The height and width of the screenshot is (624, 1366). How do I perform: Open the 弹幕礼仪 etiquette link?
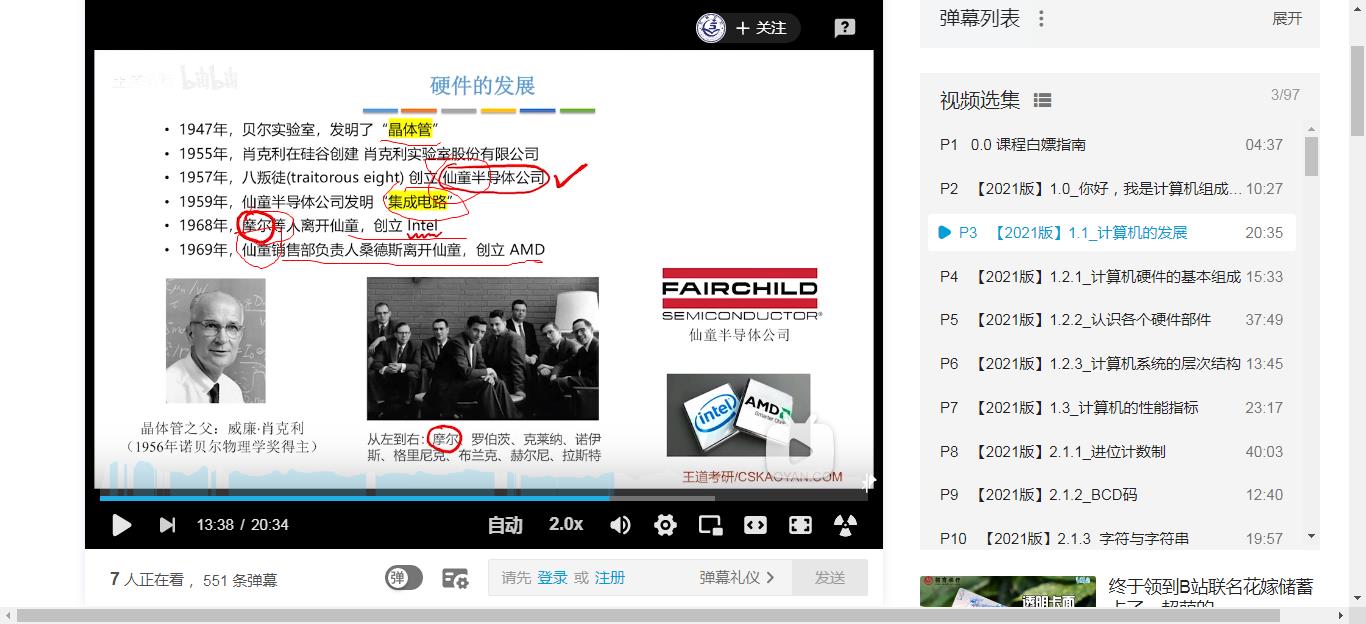[x=737, y=578]
